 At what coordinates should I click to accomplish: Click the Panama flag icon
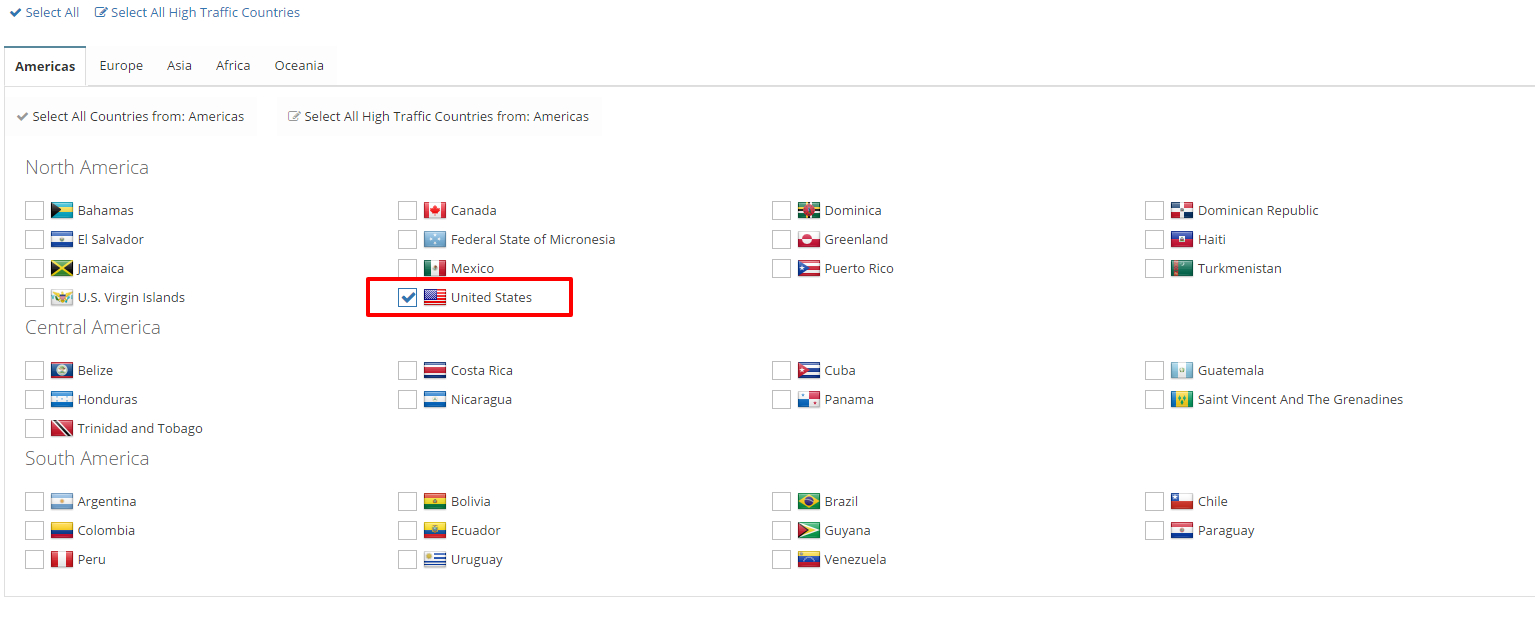pos(809,399)
